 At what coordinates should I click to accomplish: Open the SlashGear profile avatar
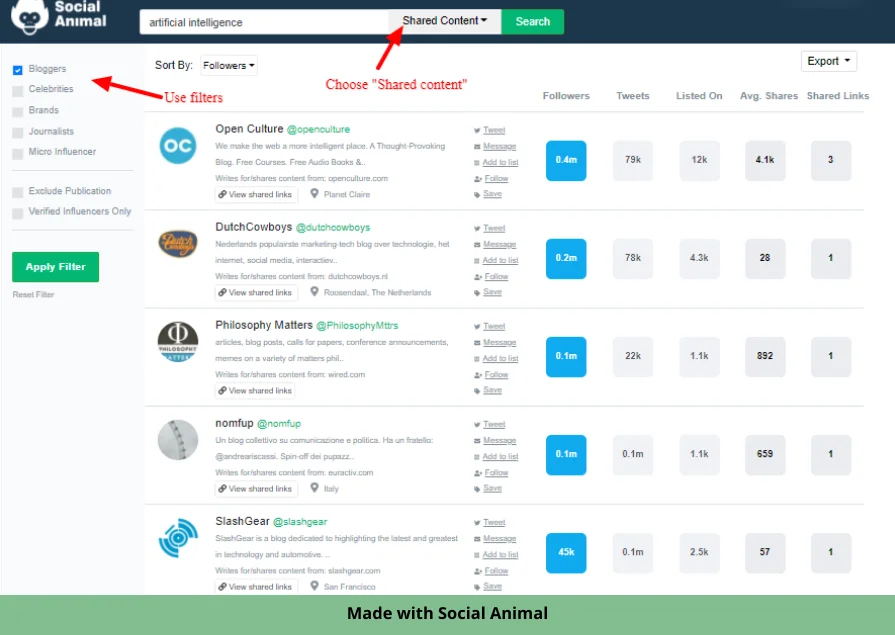point(178,538)
